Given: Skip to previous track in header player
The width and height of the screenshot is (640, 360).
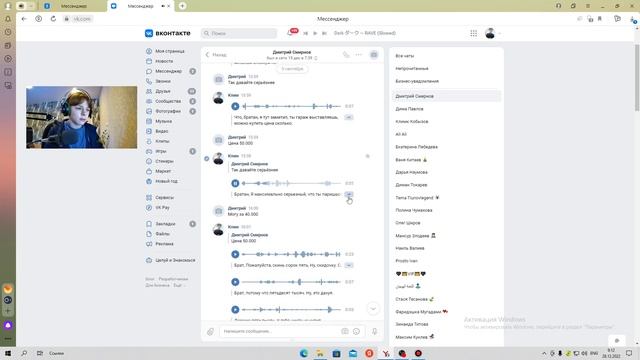Looking at the screenshot, I should pyautogui.click(x=305, y=33).
